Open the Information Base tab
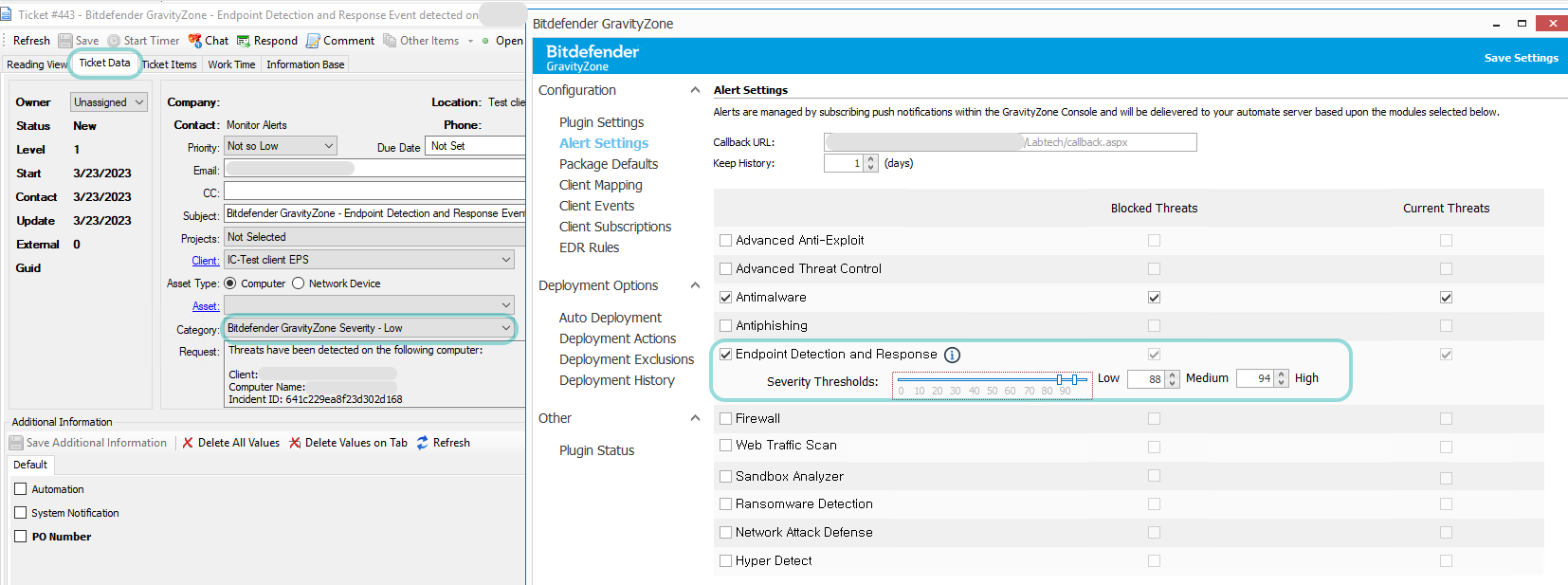 click(x=305, y=64)
